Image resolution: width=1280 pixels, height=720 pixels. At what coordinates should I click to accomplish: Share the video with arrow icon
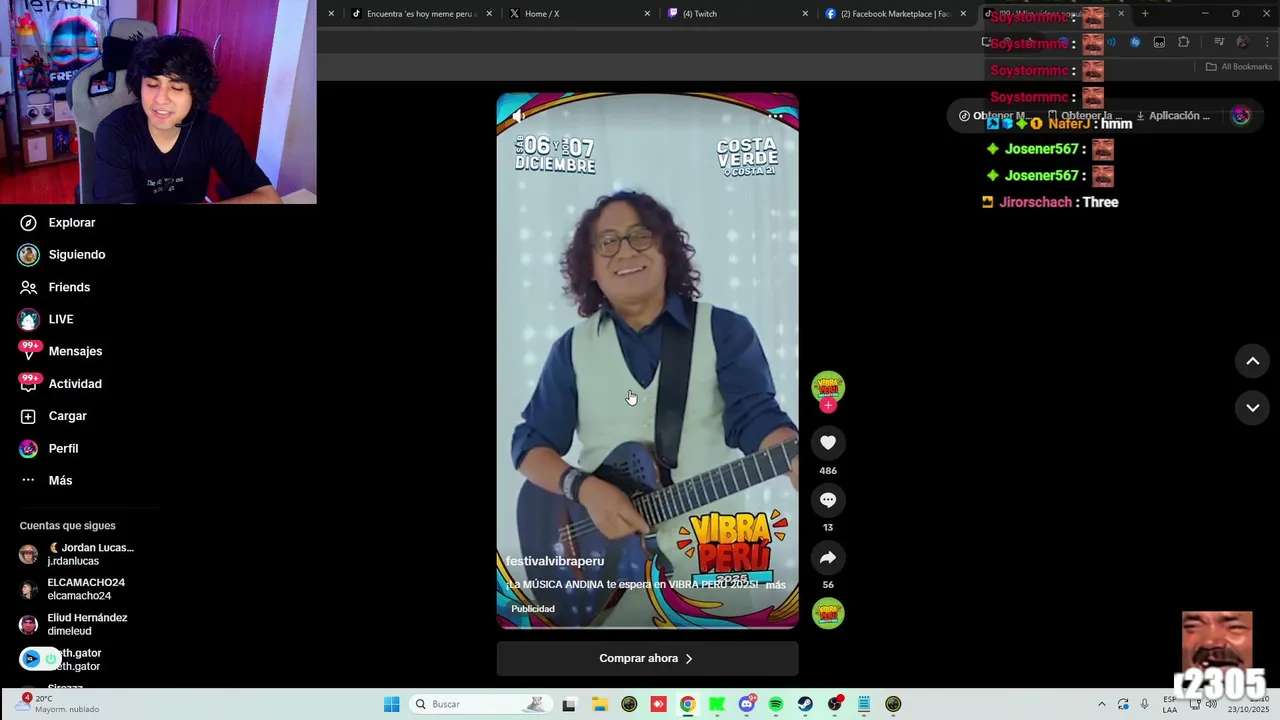coord(828,558)
